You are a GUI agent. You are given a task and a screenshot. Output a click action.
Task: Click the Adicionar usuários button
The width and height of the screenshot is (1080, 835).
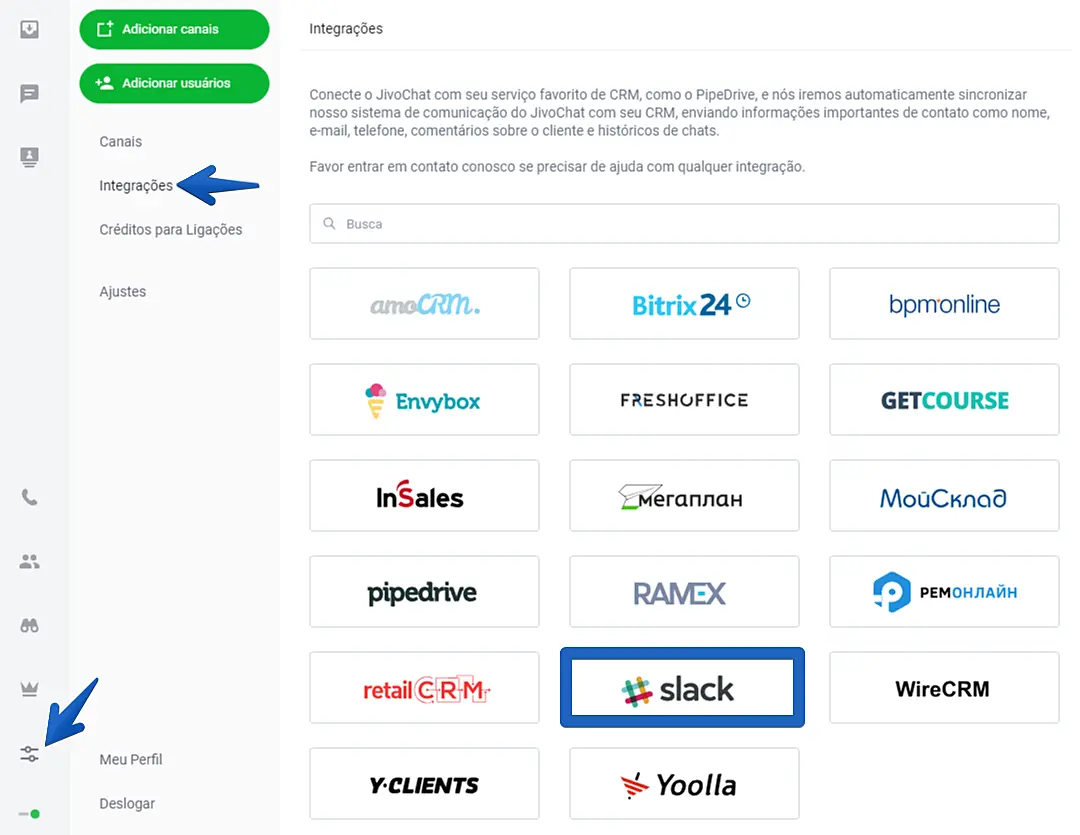tap(174, 83)
